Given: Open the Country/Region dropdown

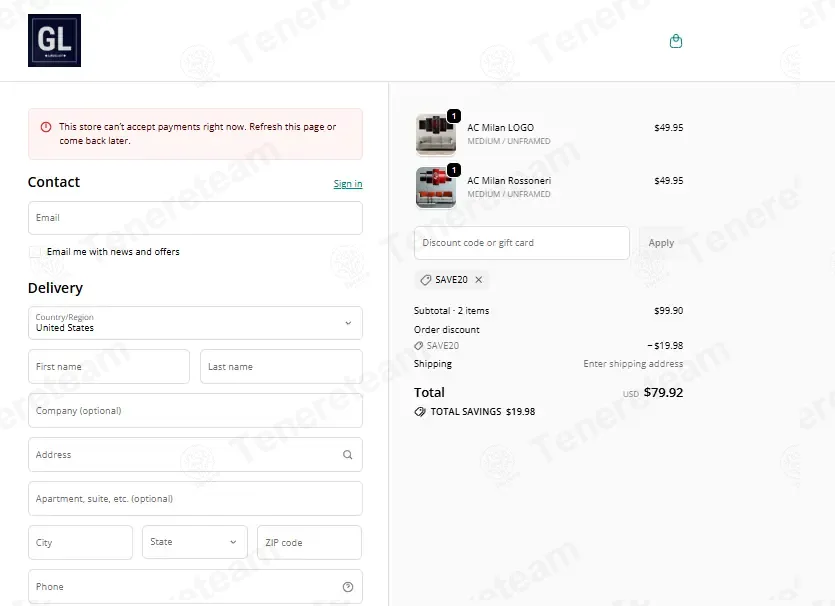Looking at the screenshot, I should [x=195, y=323].
